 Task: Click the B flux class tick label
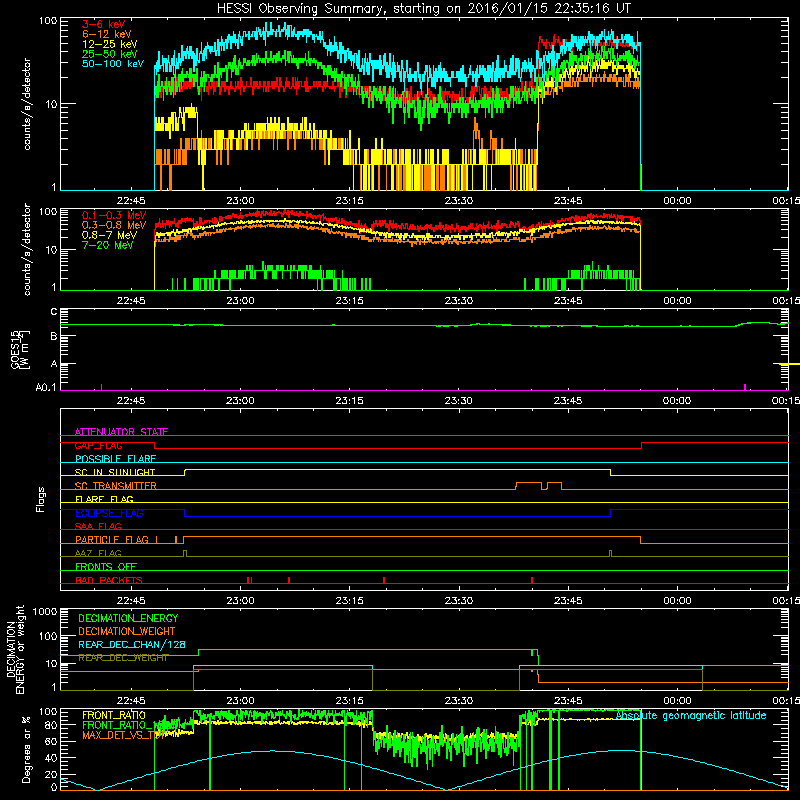pyautogui.click(x=54, y=336)
